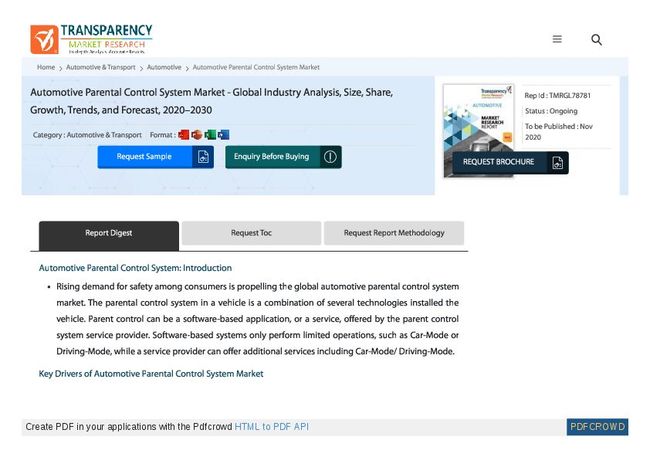Screen dimensions: 650x460
Task: Click the introduction bullet paragraph
Action: point(257,319)
